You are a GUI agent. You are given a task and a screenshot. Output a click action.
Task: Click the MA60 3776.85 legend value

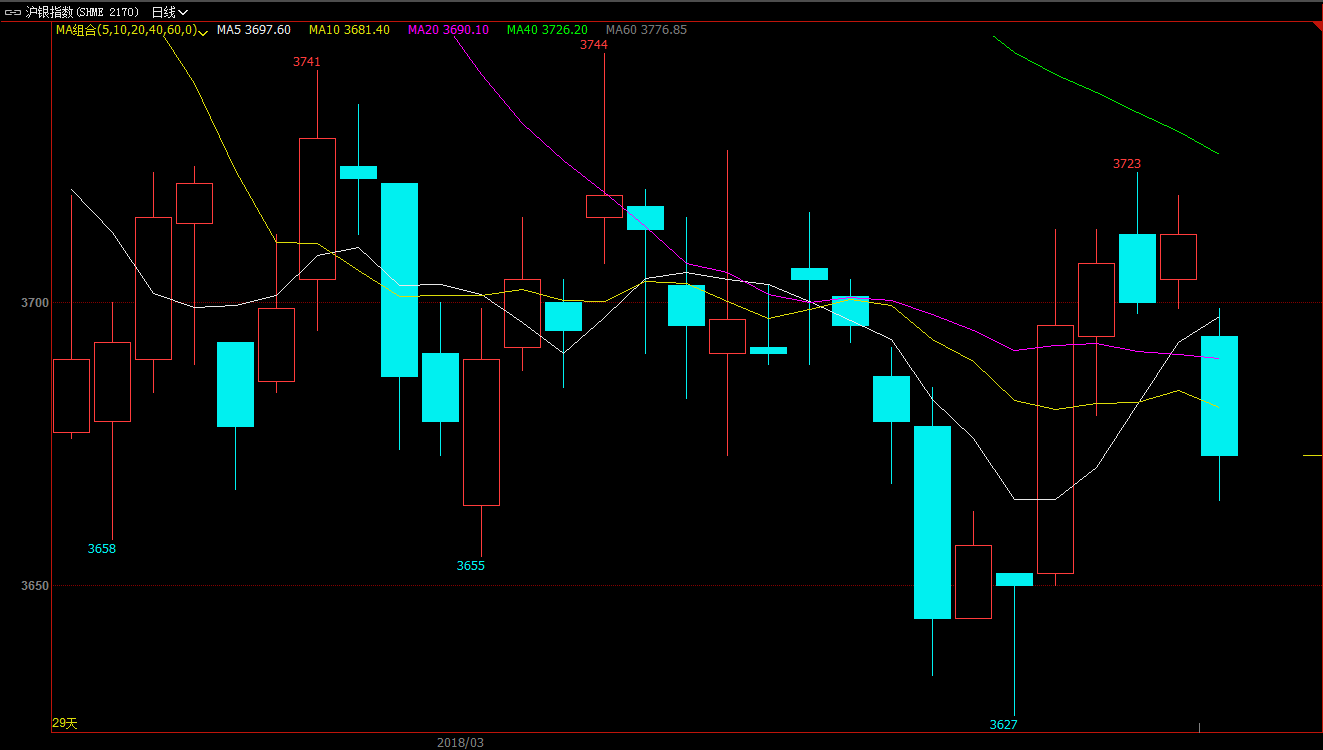pos(646,30)
